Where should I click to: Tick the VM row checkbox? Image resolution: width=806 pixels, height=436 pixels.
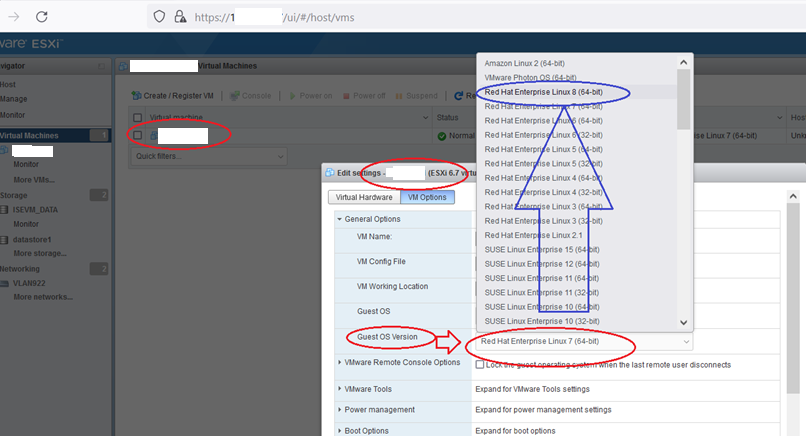[137, 135]
